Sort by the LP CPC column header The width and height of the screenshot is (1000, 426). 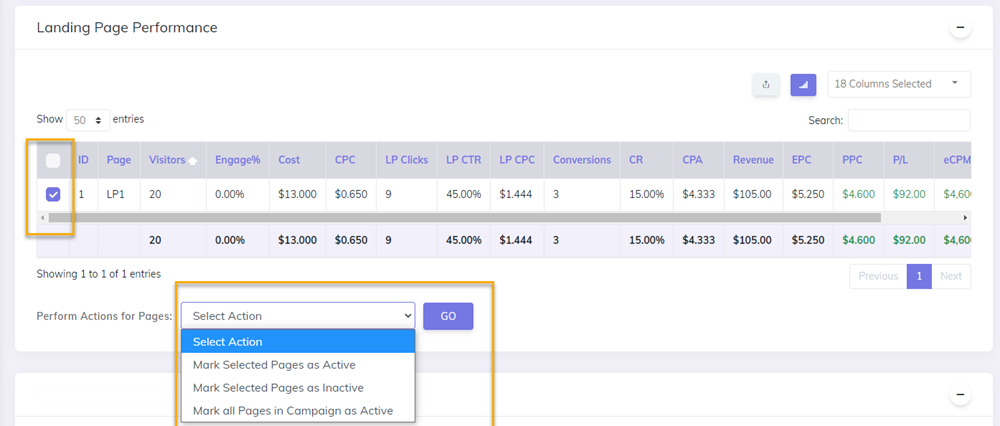[x=517, y=160]
